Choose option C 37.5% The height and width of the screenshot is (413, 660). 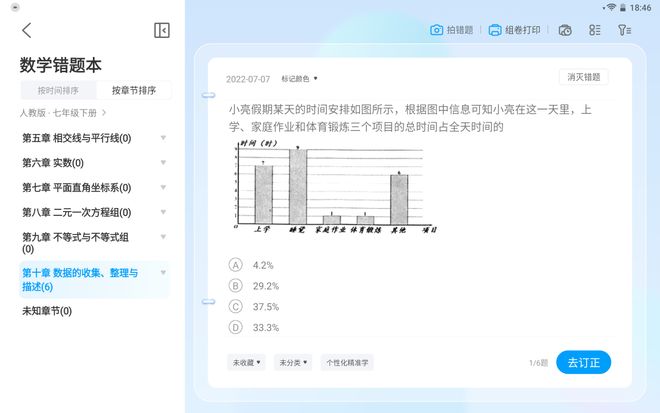pyautogui.click(x=253, y=306)
